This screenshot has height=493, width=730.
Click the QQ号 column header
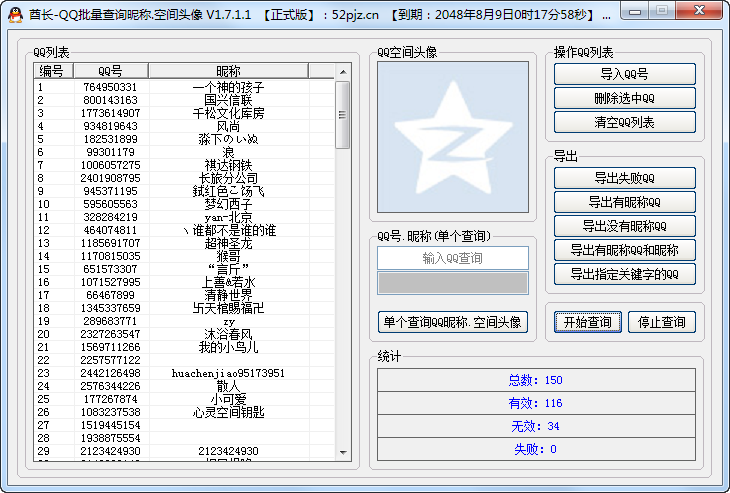pyautogui.click(x=110, y=71)
